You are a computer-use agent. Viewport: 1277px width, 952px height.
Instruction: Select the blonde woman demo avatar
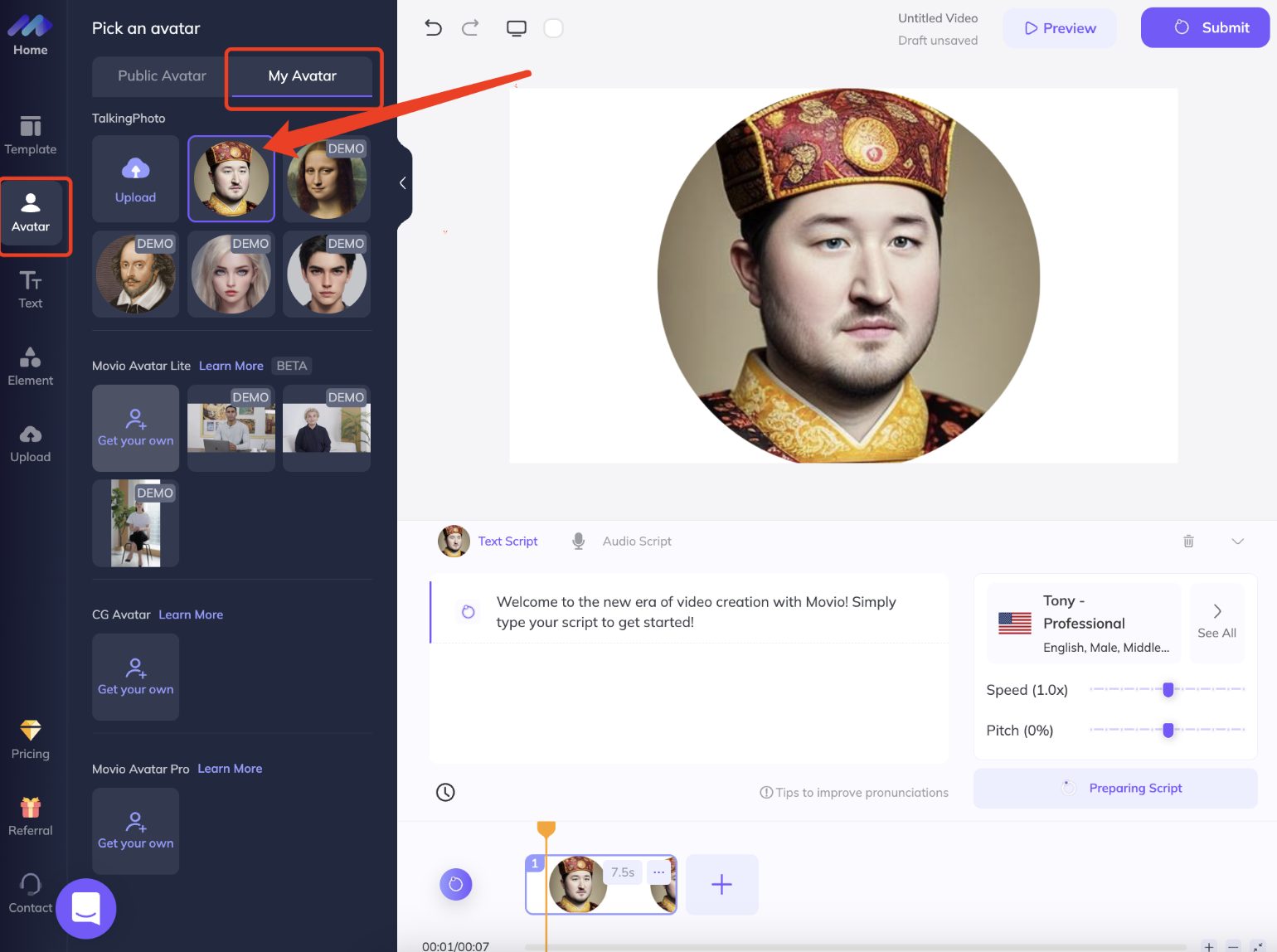[231, 274]
